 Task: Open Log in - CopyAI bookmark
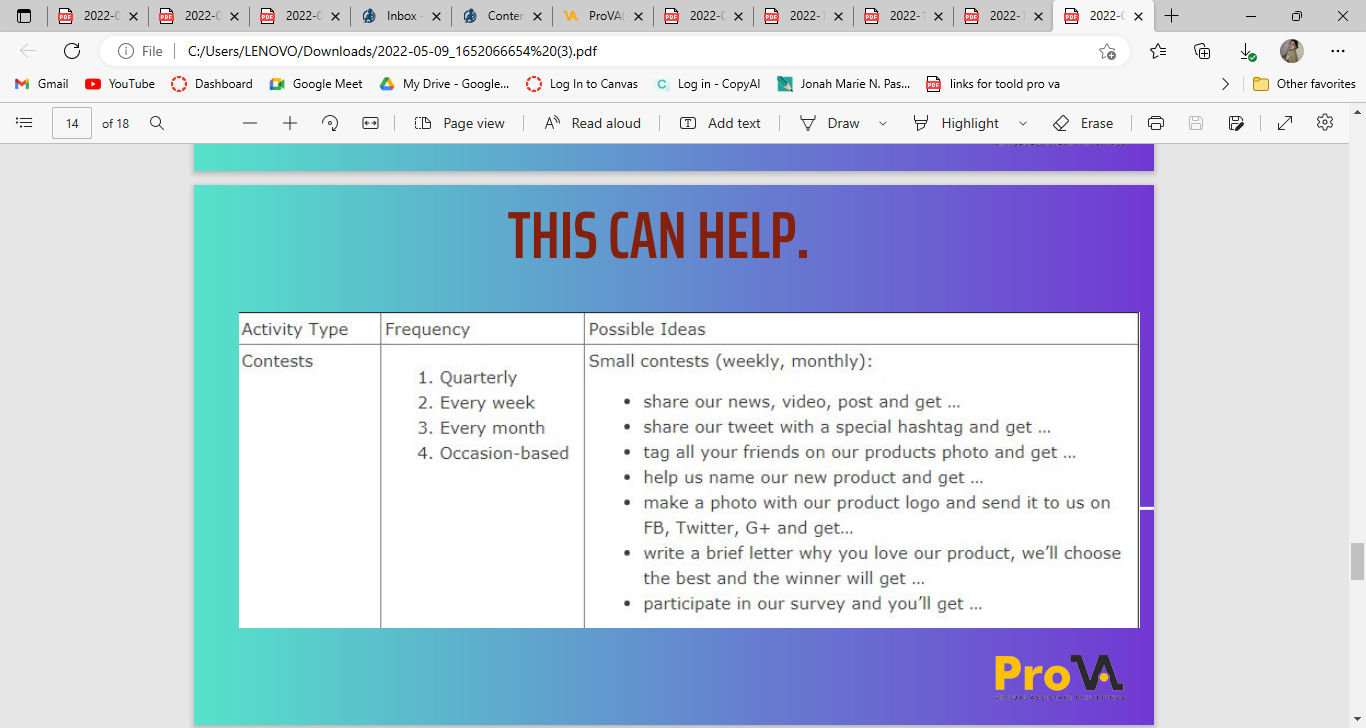click(x=708, y=84)
